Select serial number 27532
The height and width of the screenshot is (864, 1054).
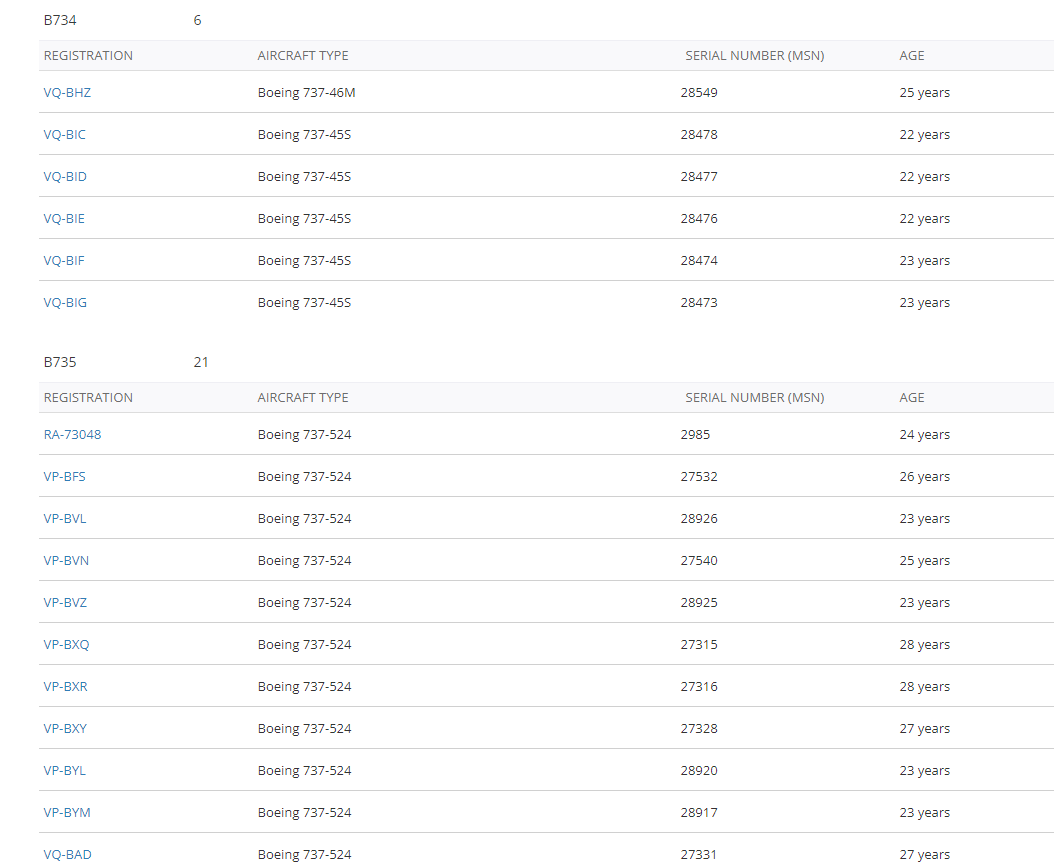(x=699, y=477)
